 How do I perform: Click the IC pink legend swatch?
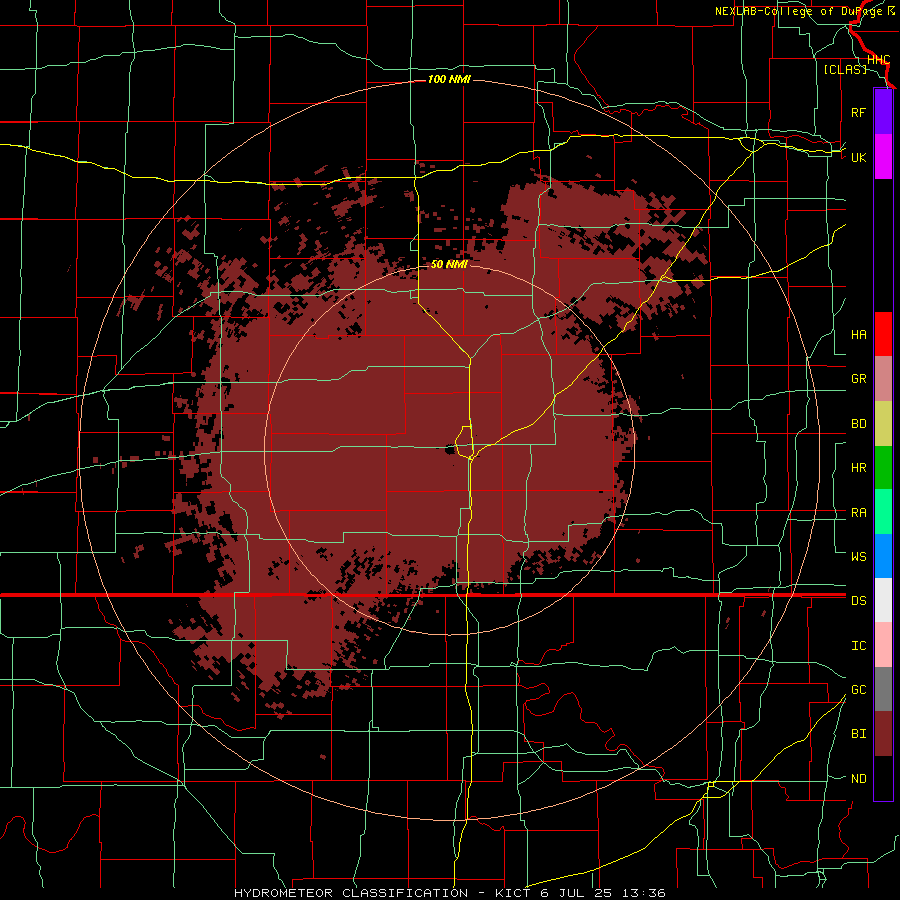(x=883, y=645)
